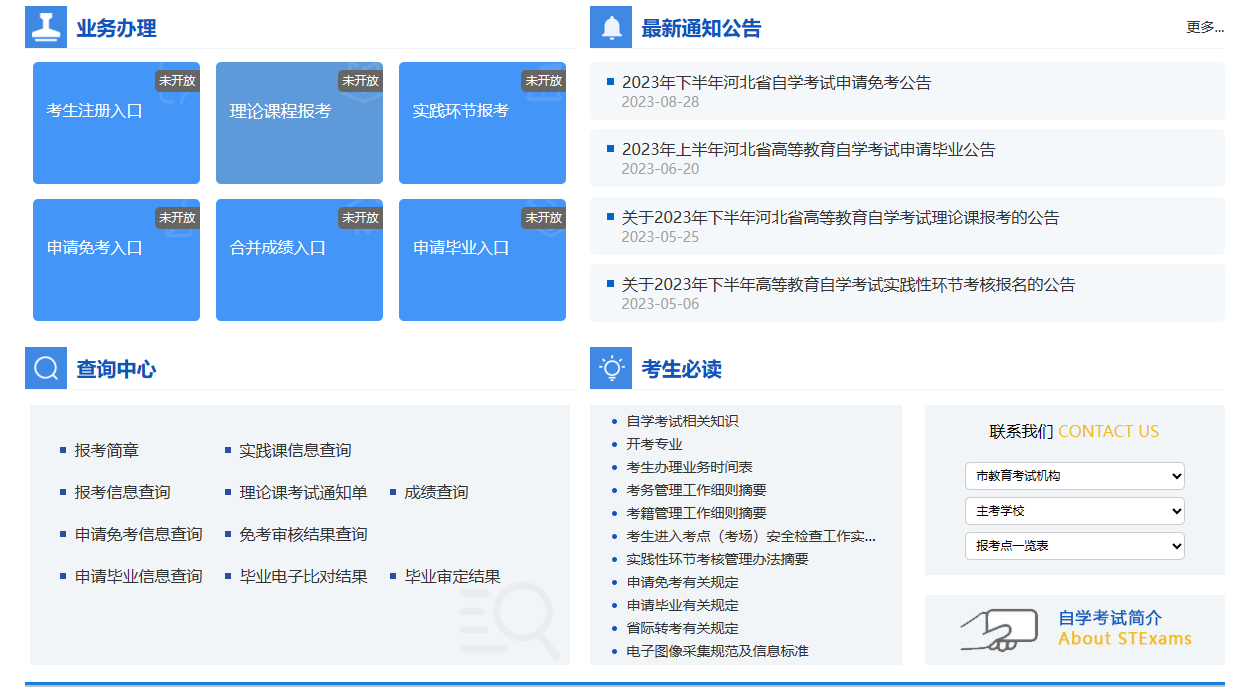This screenshot has height=695, width=1236.
Task: Open 报考简章 link
Action: pyautogui.click(x=106, y=450)
